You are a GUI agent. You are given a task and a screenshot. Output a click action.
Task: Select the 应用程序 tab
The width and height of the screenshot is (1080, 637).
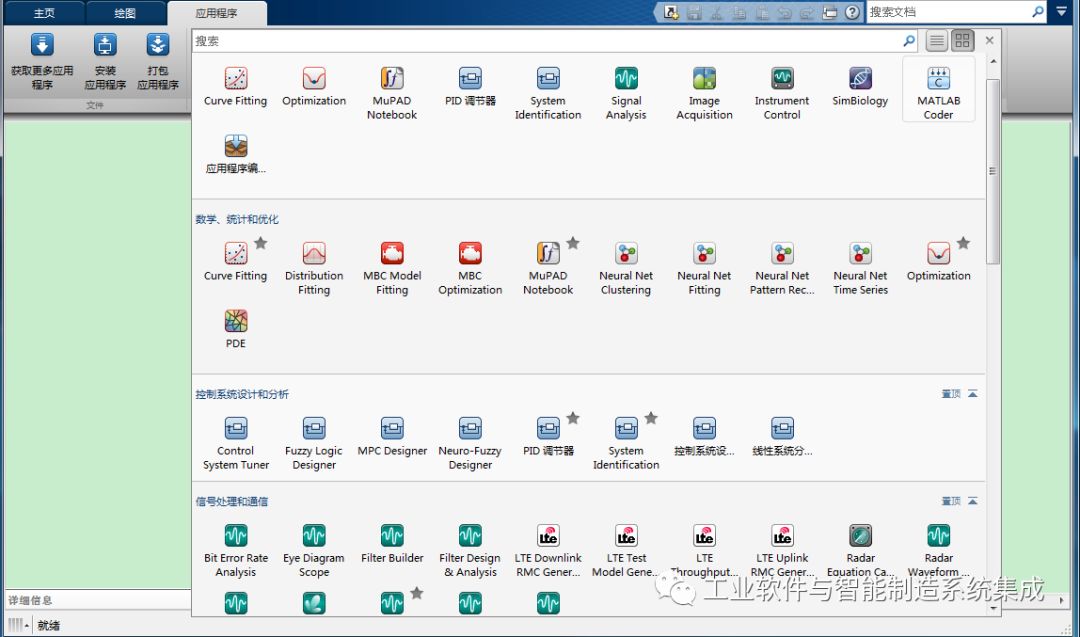[216, 13]
